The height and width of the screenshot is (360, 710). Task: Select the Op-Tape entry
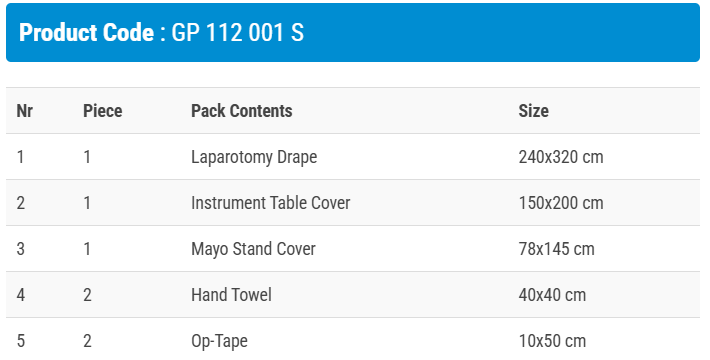(219, 341)
